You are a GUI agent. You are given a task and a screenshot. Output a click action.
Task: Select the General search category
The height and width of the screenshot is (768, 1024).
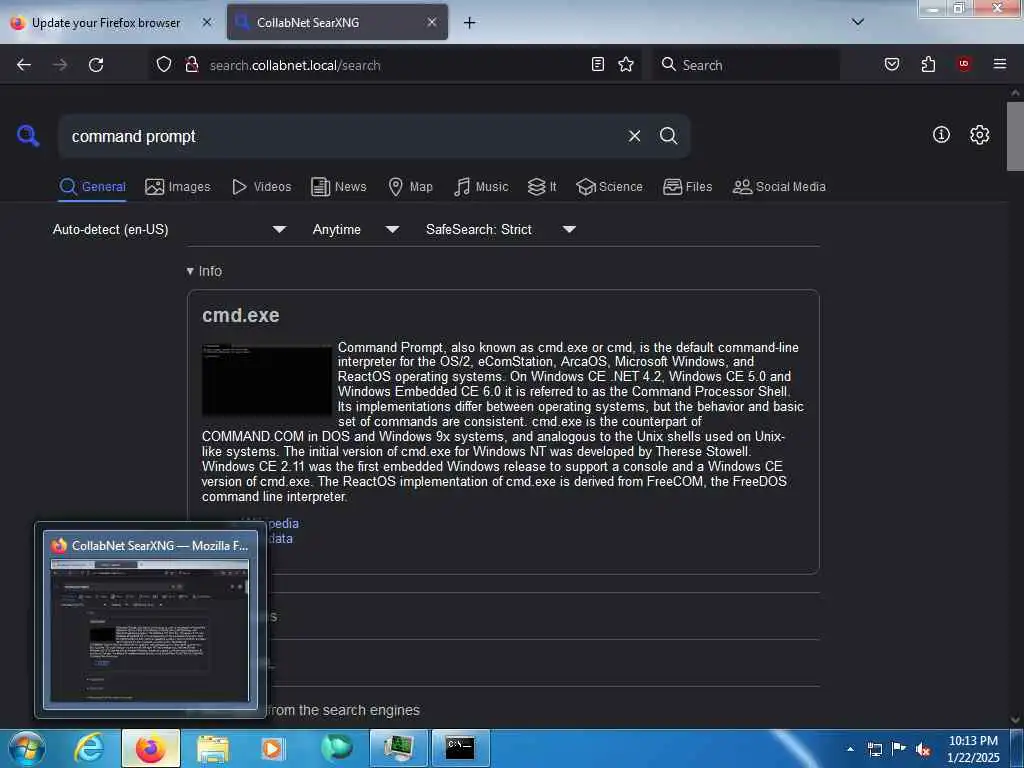tap(92, 187)
